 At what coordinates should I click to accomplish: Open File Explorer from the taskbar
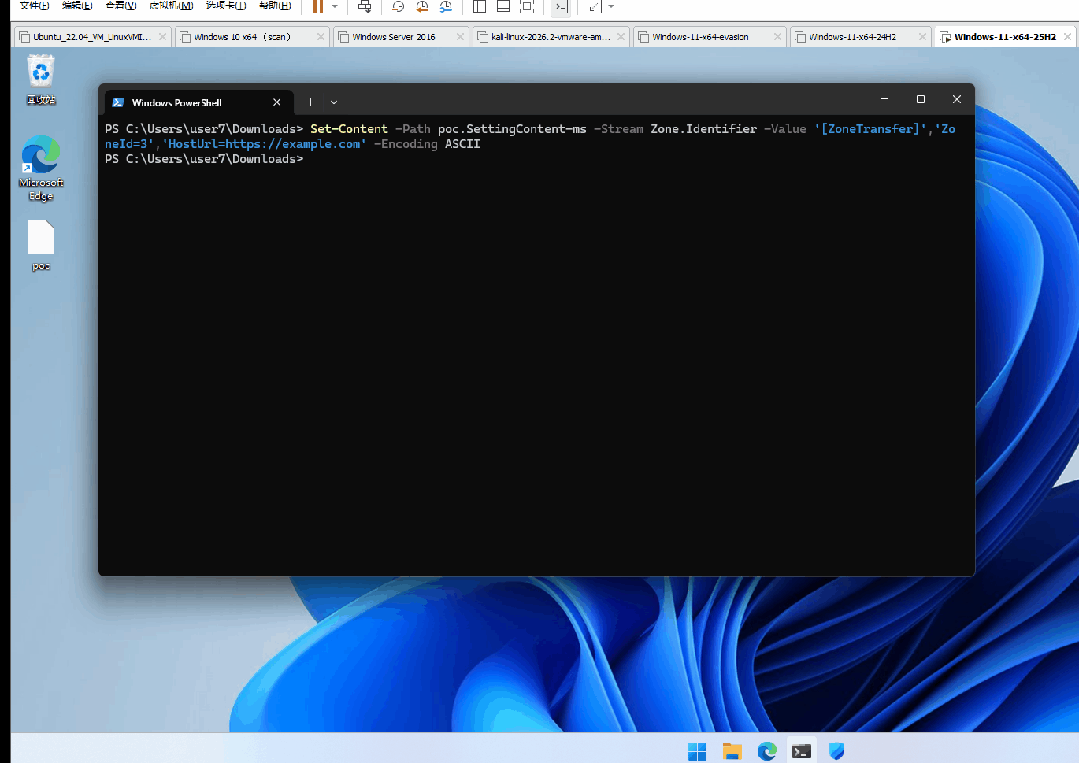[x=732, y=751]
